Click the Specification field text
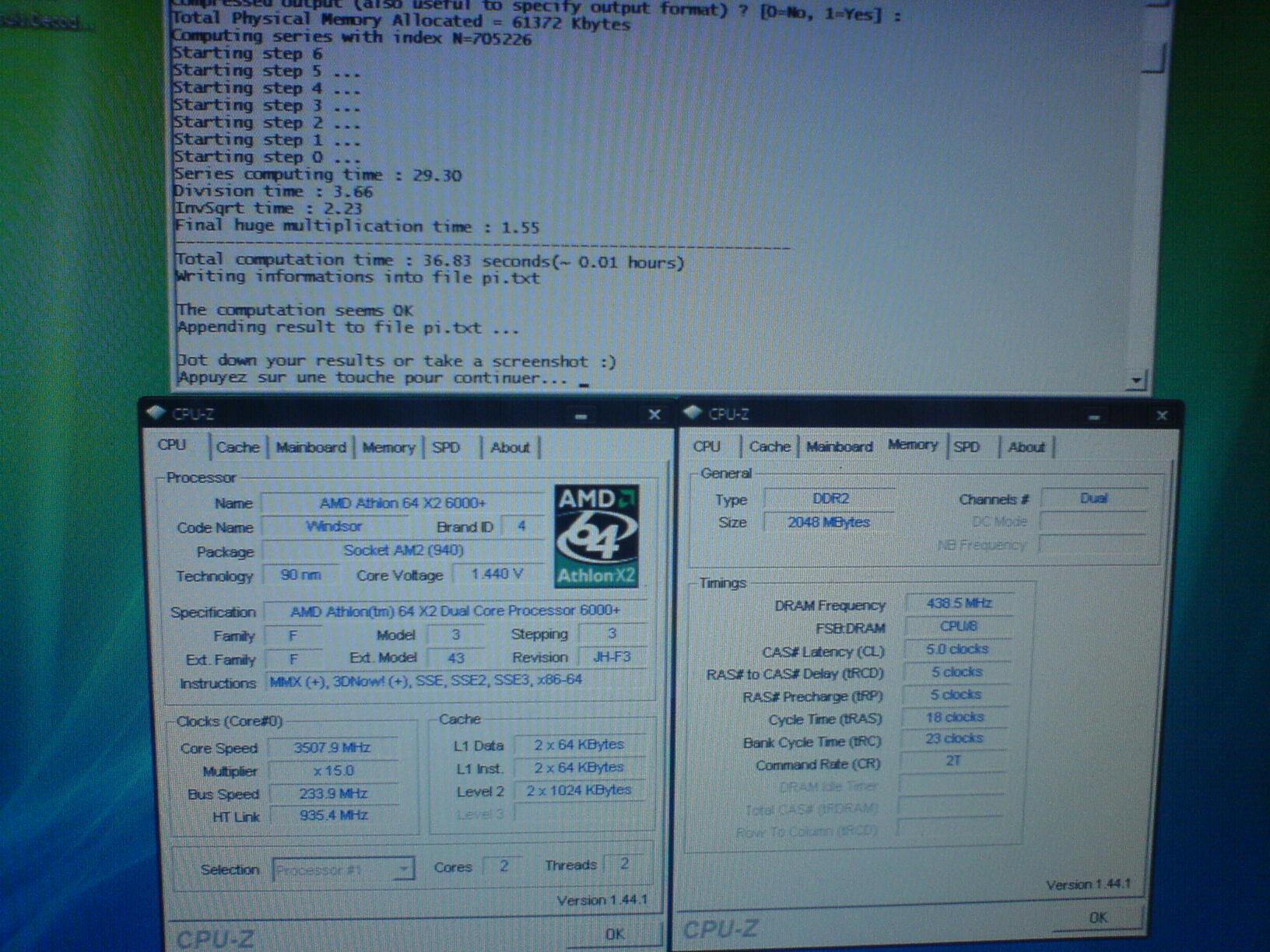Image resolution: width=1270 pixels, height=952 pixels. pyautogui.click(x=455, y=611)
